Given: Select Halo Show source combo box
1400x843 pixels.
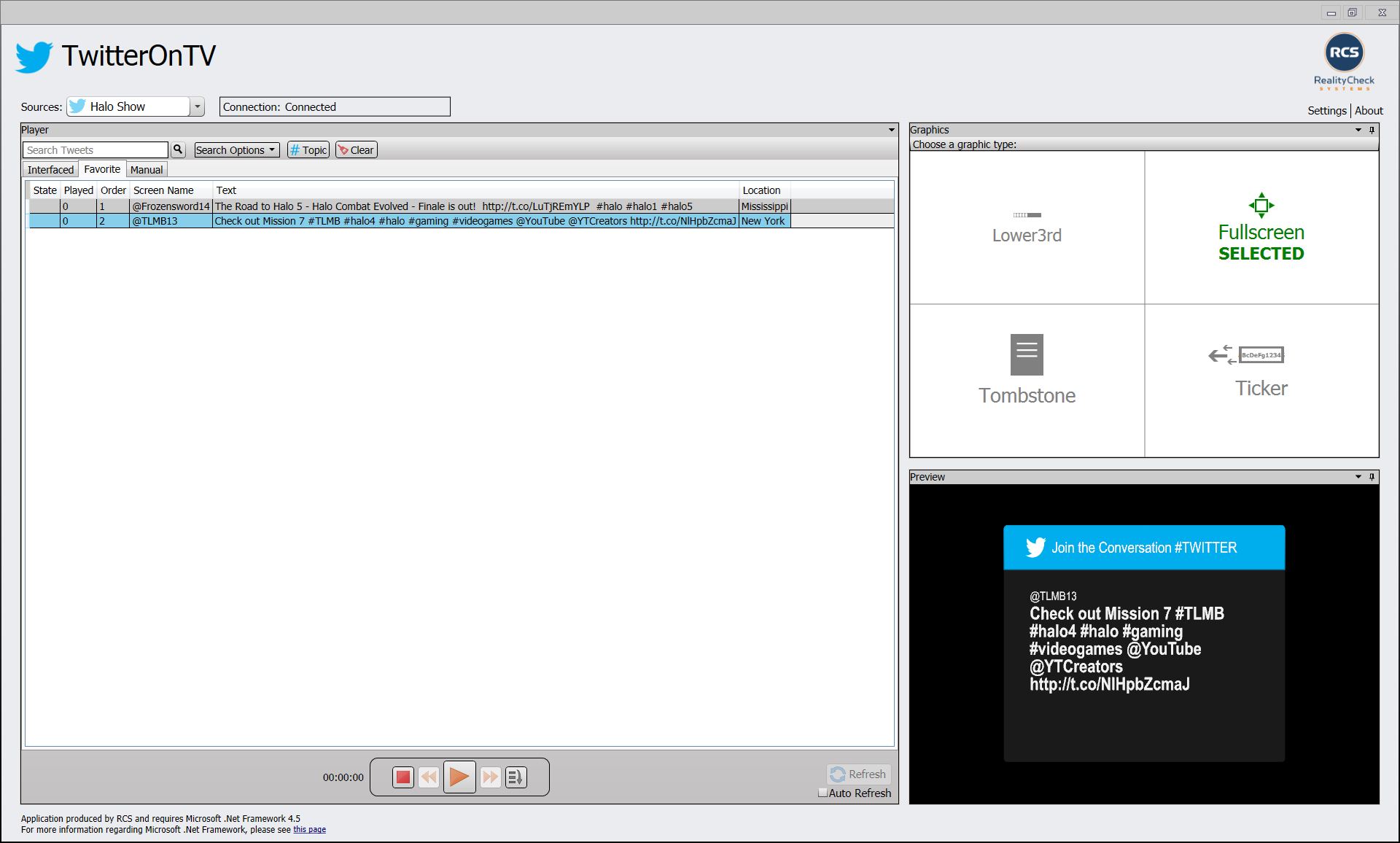Looking at the screenshot, I should [135, 106].
